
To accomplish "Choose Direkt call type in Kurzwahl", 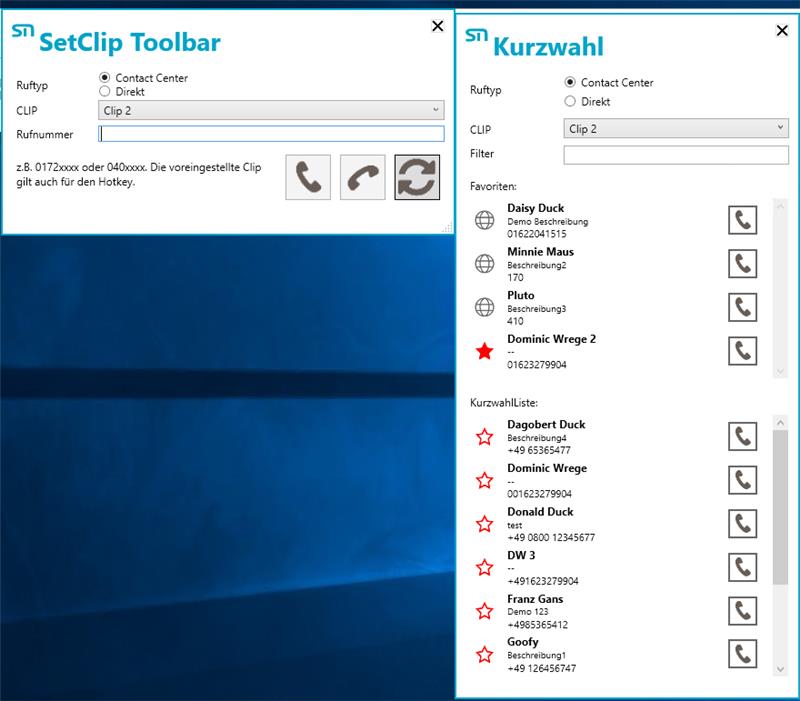I will click(570, 101).
